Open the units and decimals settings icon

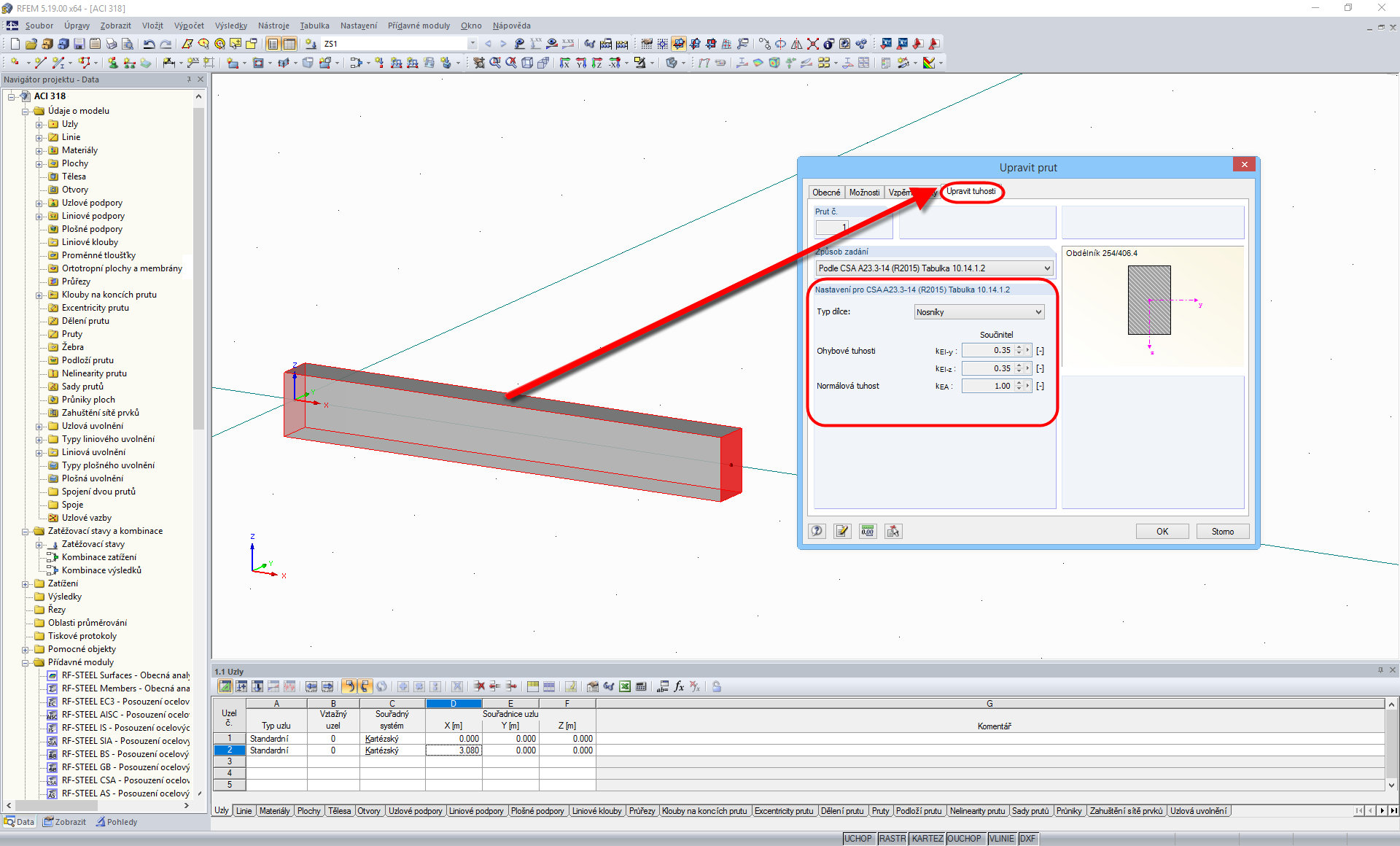click(868, 531)
